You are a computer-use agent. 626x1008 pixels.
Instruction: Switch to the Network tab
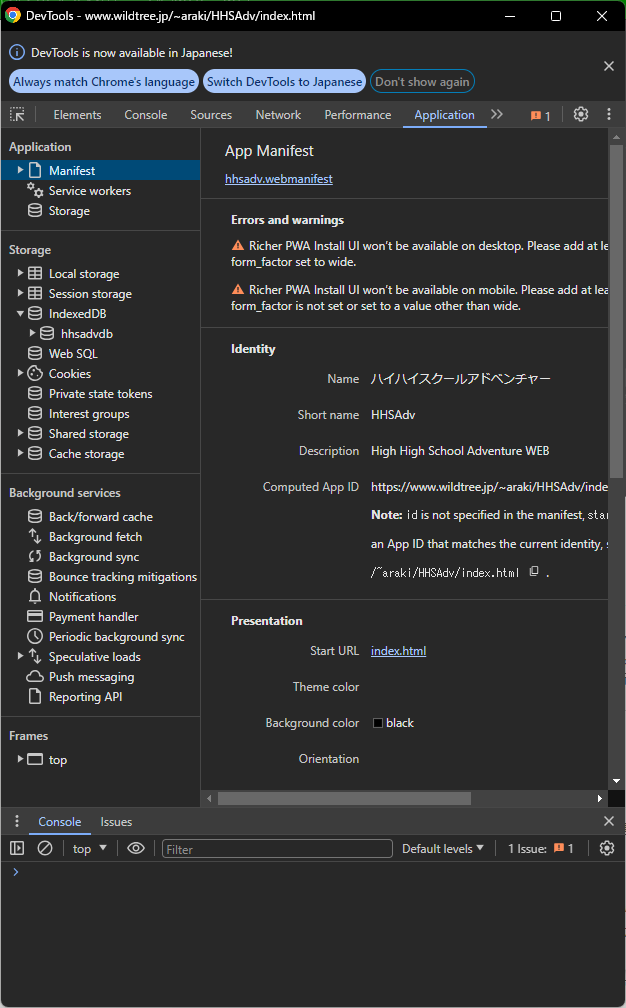[278, 115]
